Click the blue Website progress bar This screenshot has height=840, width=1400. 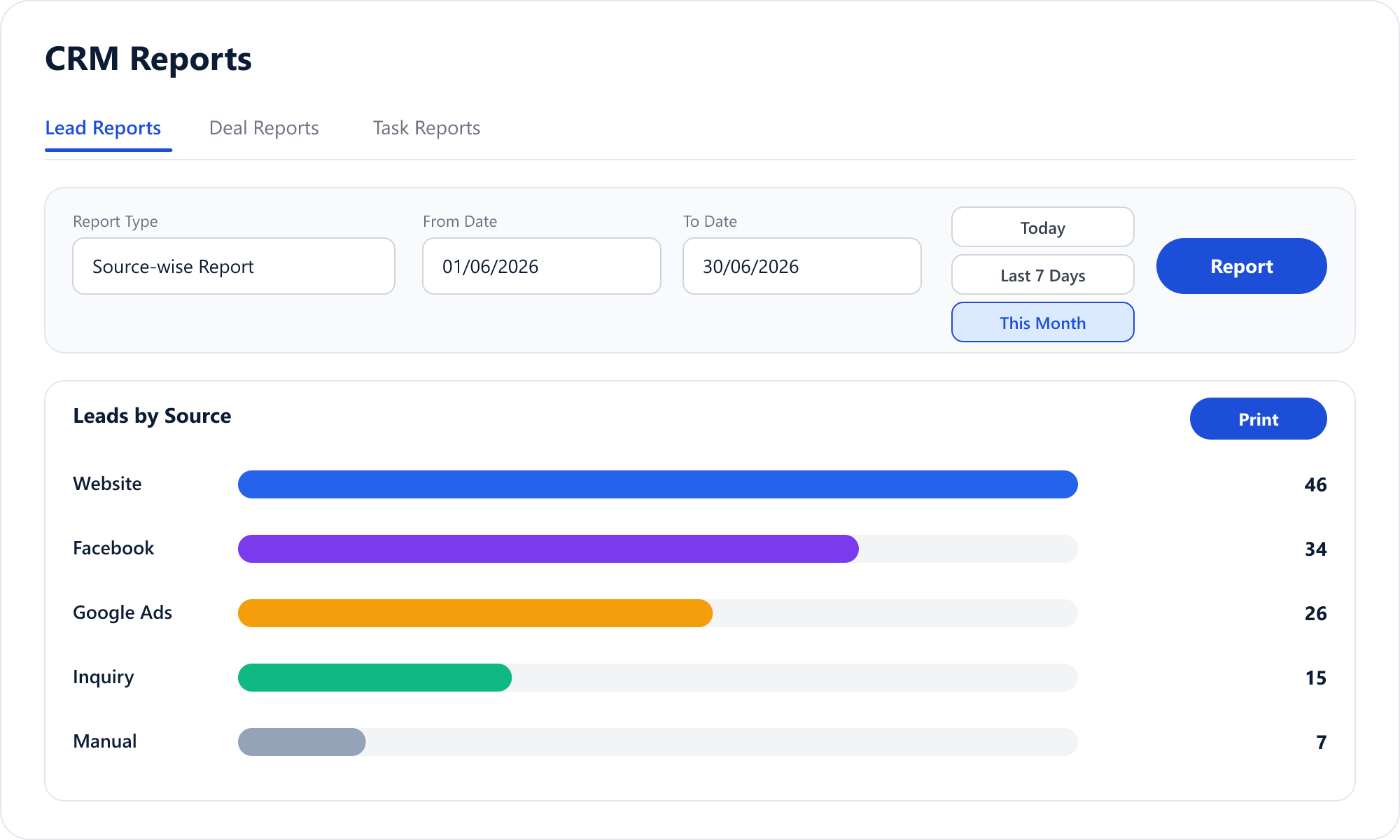click(658, 484)
